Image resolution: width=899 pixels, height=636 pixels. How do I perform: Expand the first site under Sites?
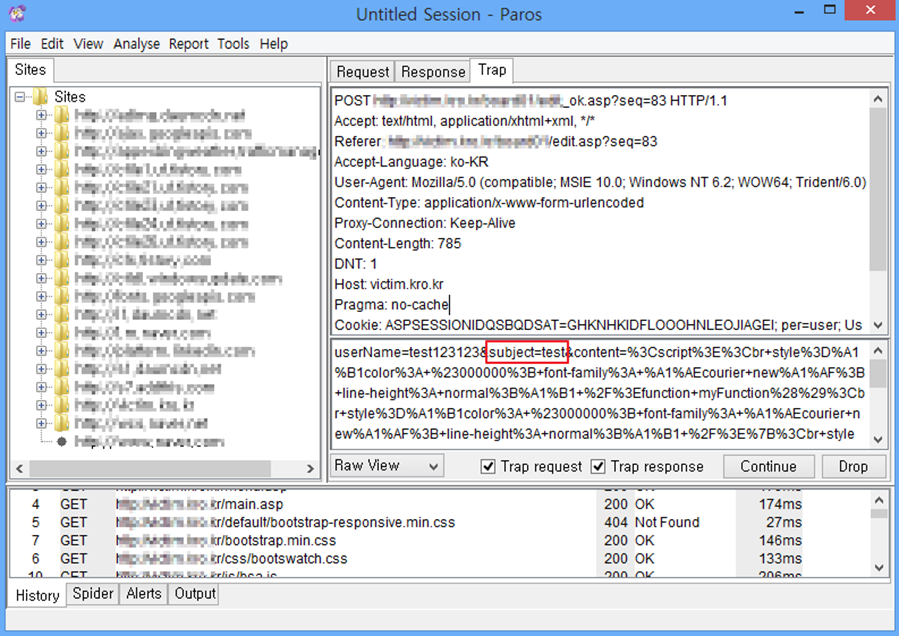click(41, 115)
